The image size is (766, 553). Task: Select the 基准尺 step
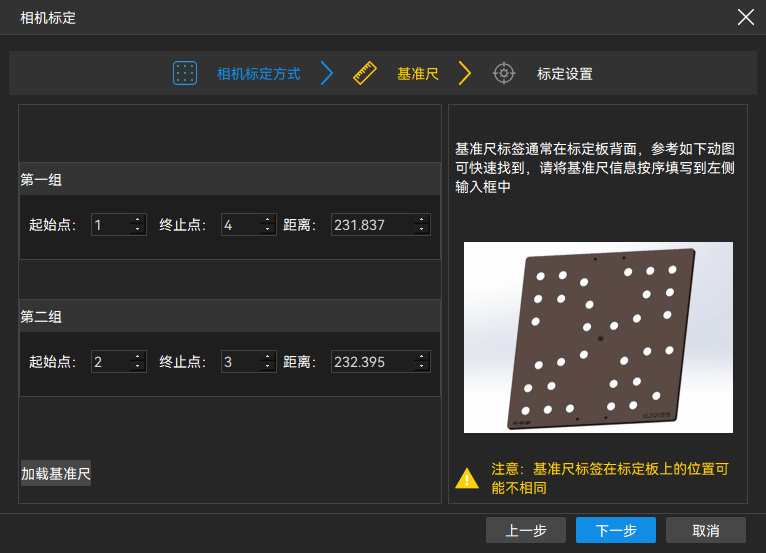tap(418, 74)
